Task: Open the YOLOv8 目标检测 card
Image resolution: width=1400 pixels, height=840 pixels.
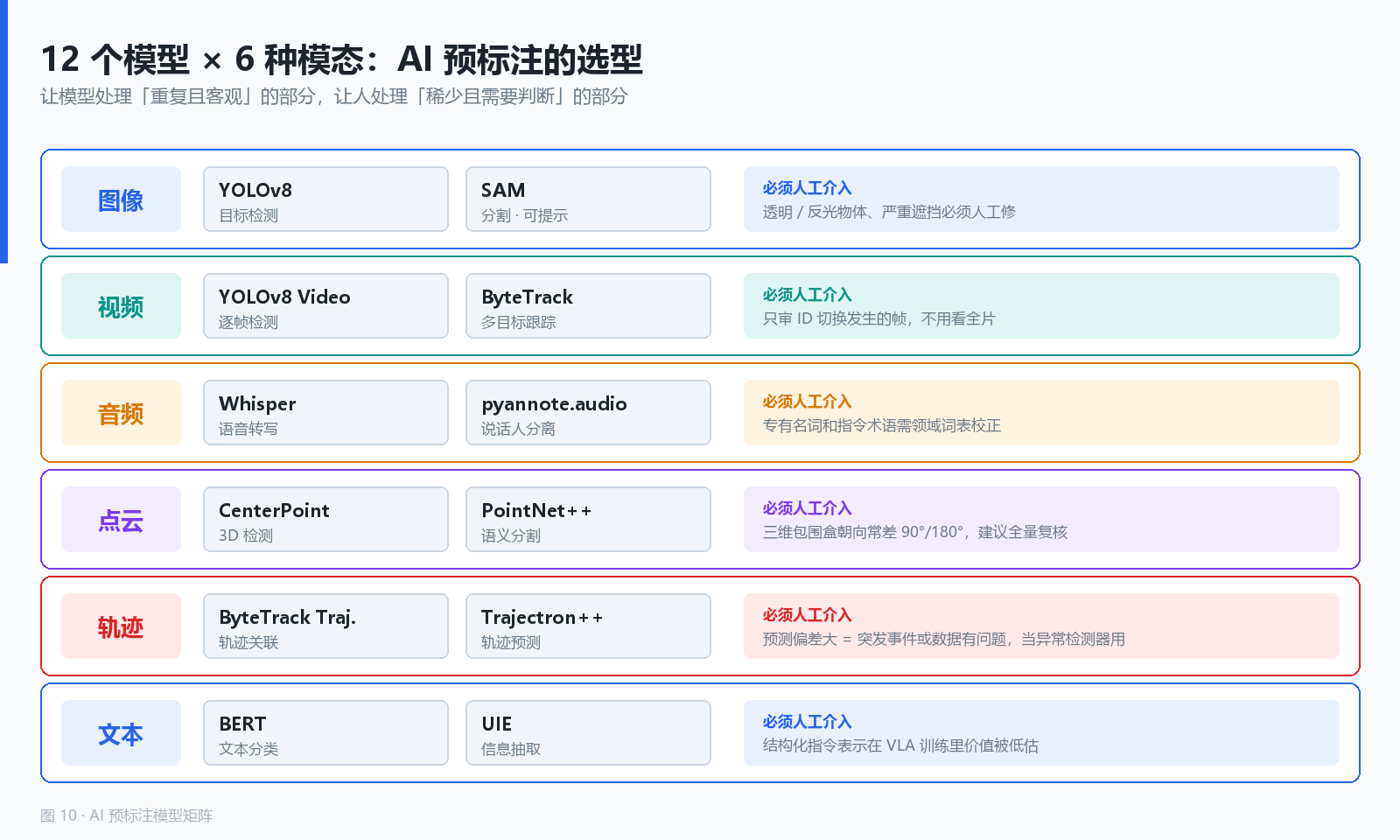Action: coord(325,199)
